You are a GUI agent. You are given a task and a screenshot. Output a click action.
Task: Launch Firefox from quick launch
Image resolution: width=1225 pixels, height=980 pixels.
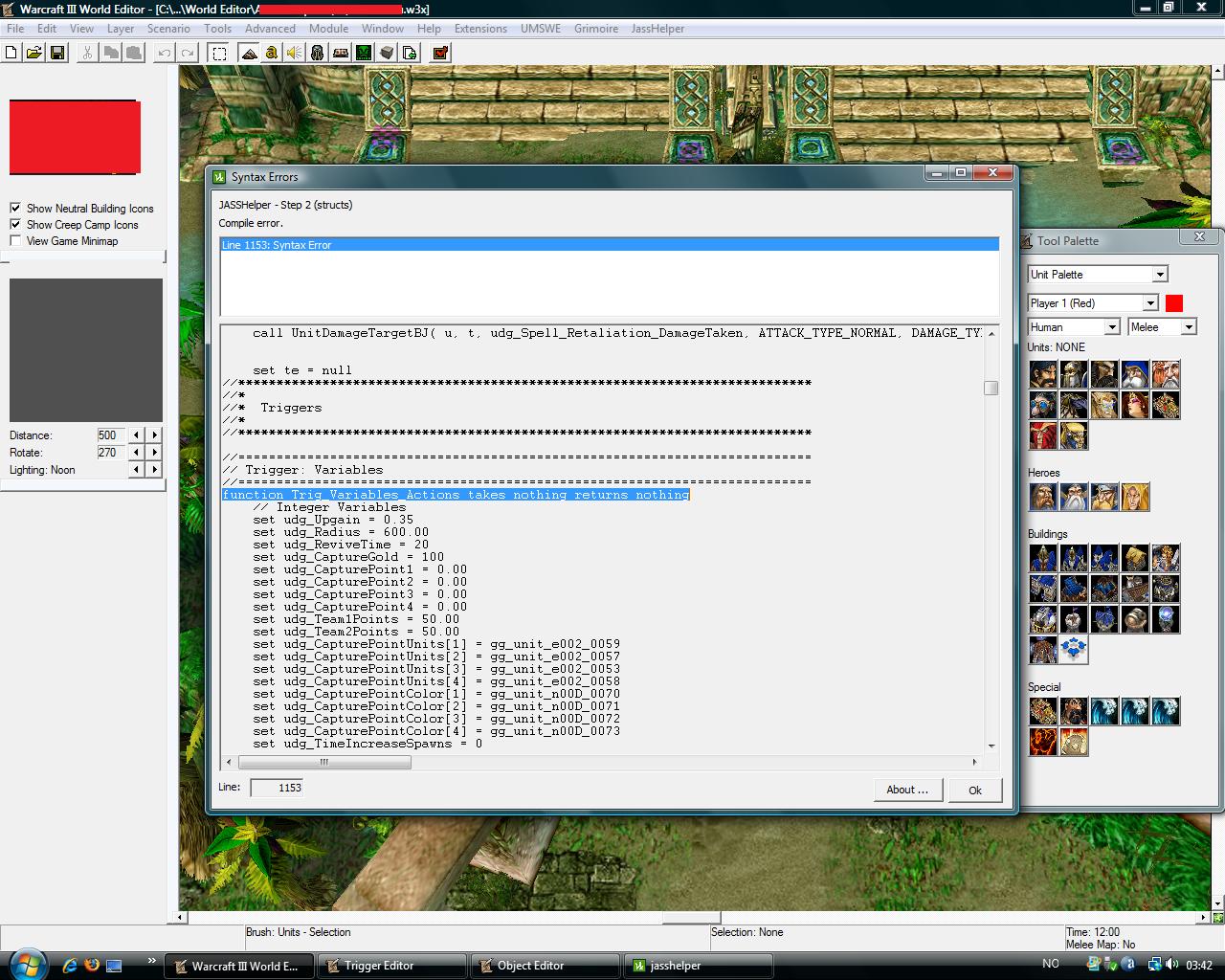coord(92,965)
